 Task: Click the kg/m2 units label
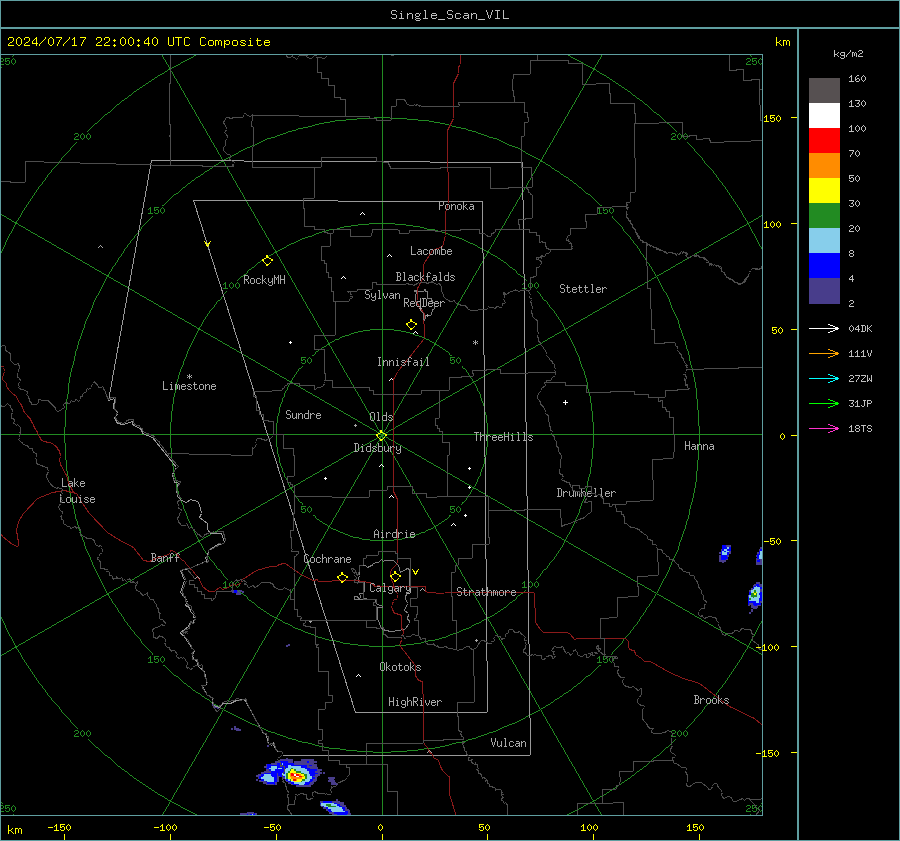tap(848, 54)
